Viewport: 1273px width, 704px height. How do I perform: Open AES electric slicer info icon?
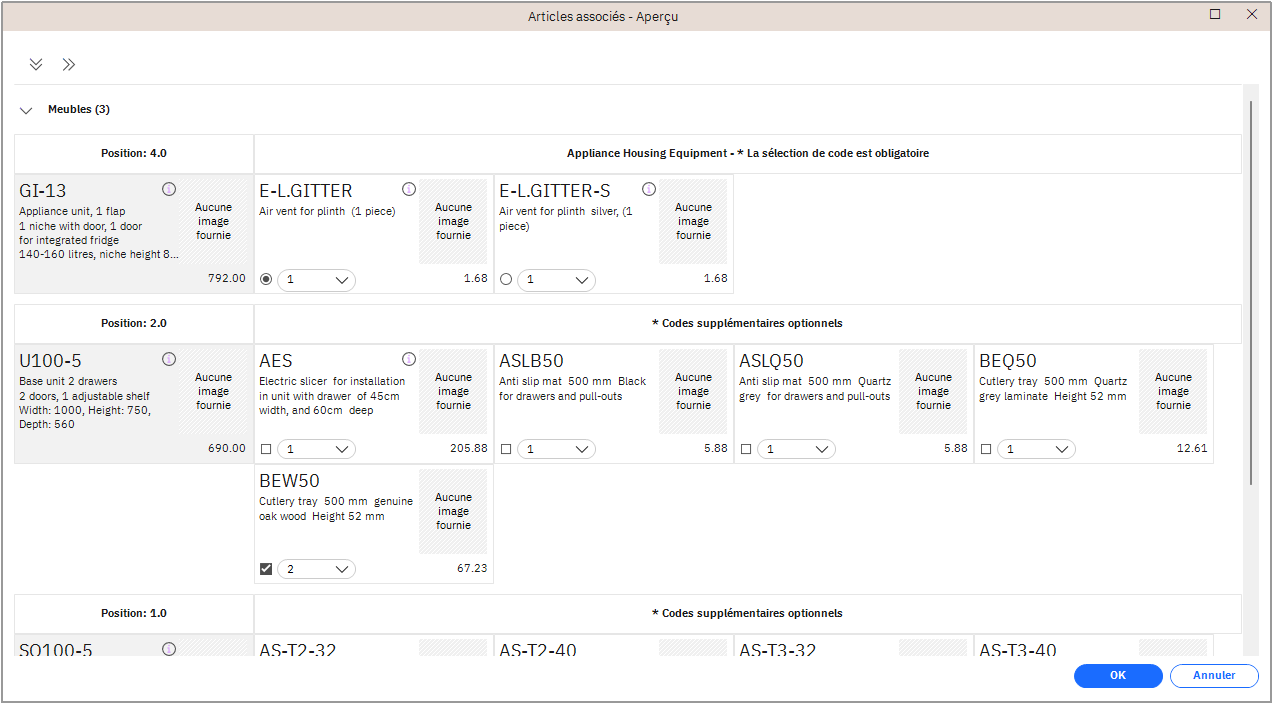[x=409, y=359]
